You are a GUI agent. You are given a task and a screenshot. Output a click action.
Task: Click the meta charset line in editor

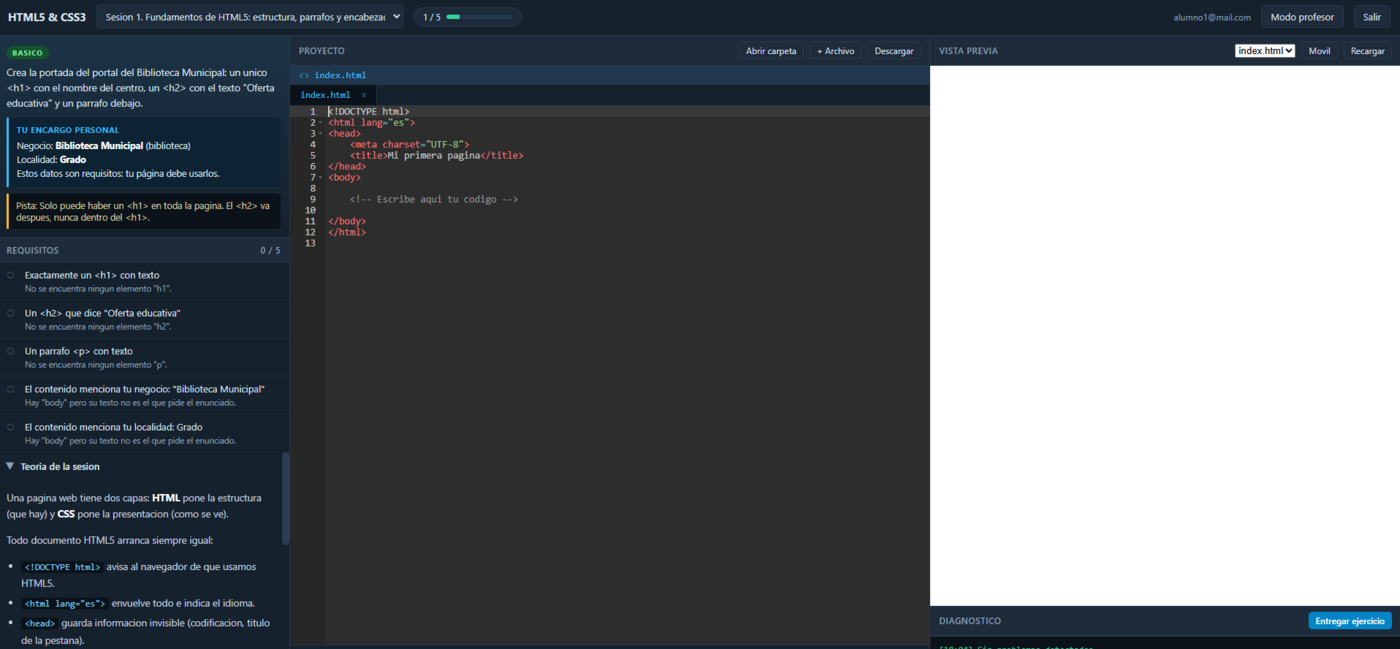(x=409, y=144)
